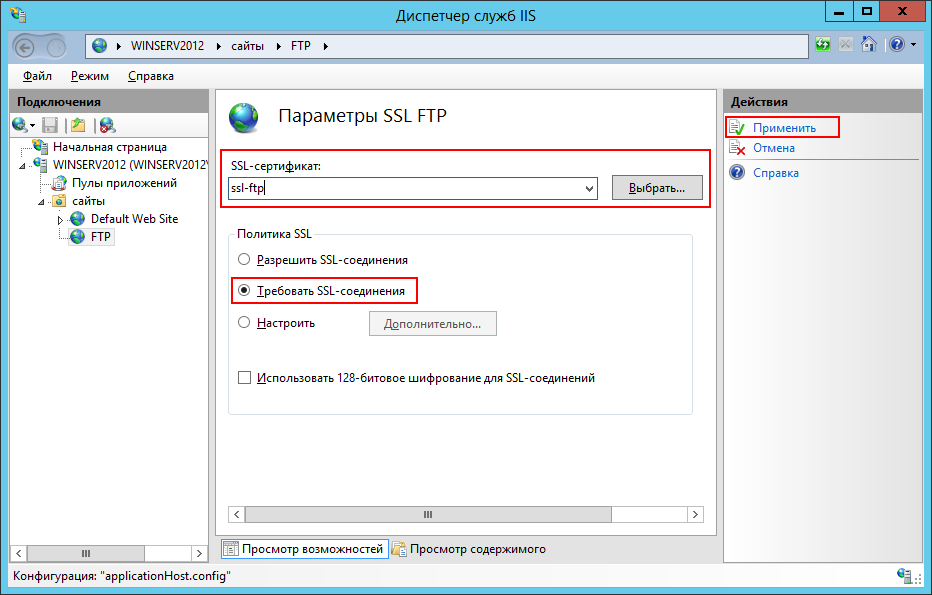This screenshot has height=595, width=932.
Task: Click the home icon in address bar
Action: click(869, 45)
